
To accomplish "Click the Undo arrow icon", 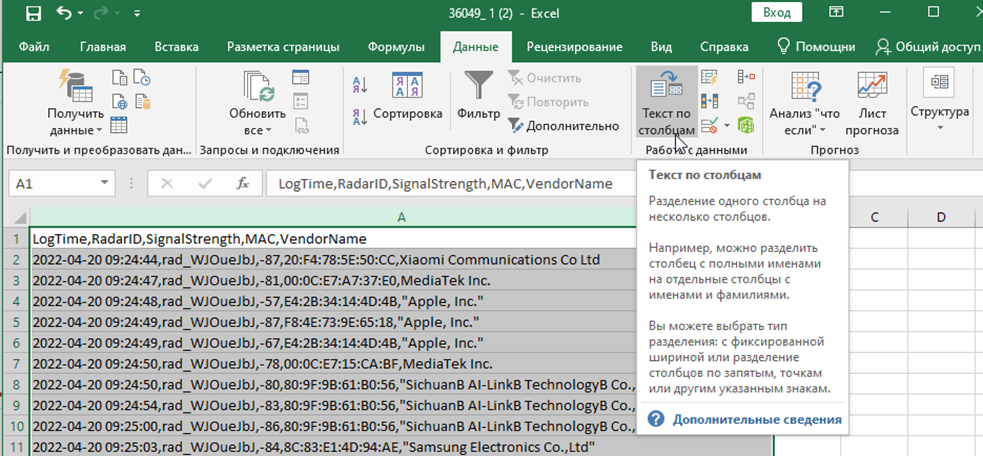I will [65, 13].
